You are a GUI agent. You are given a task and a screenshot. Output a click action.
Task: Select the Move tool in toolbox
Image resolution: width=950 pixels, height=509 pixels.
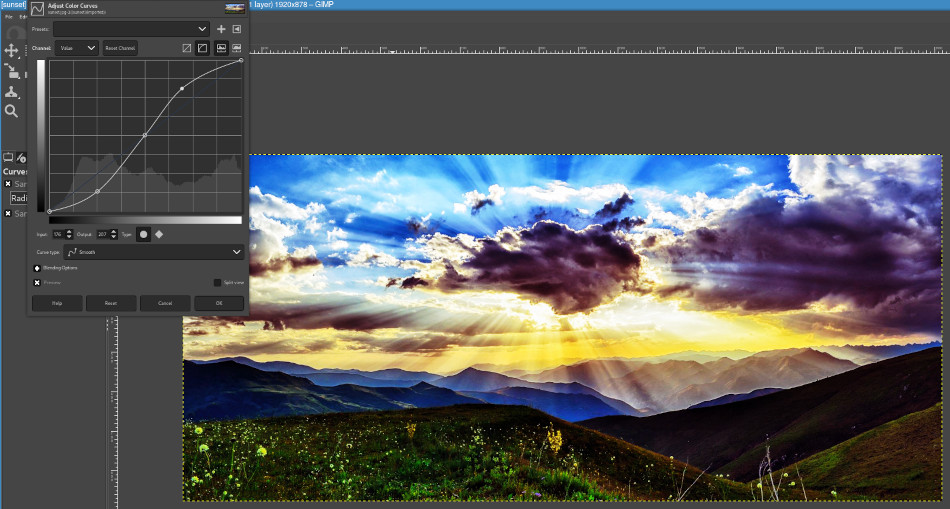pyautogui.click(x=12, y=50)
